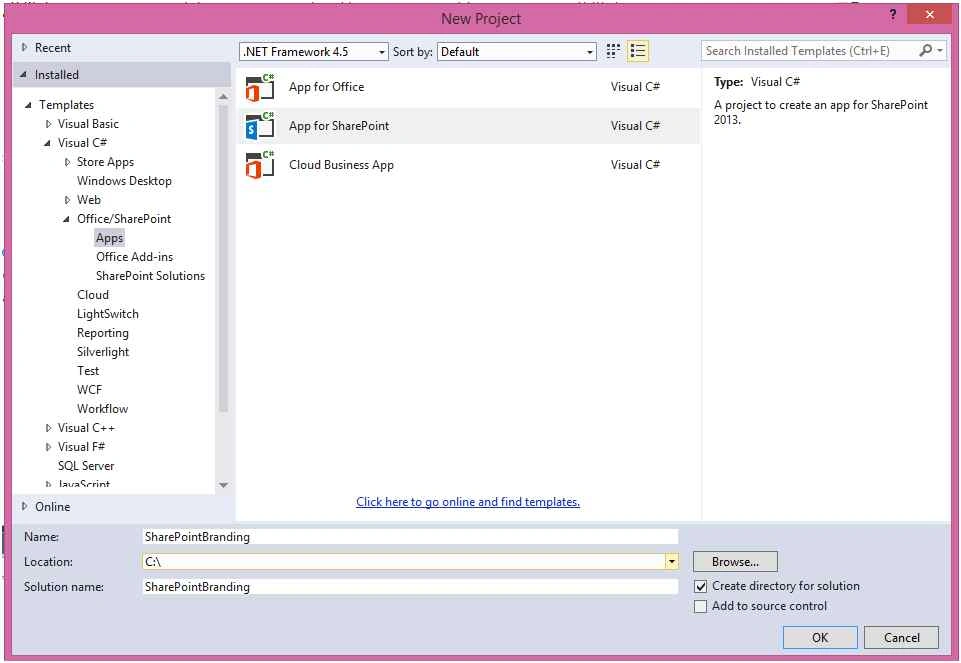Select the Silverlight category

click(x=102, y=352)
